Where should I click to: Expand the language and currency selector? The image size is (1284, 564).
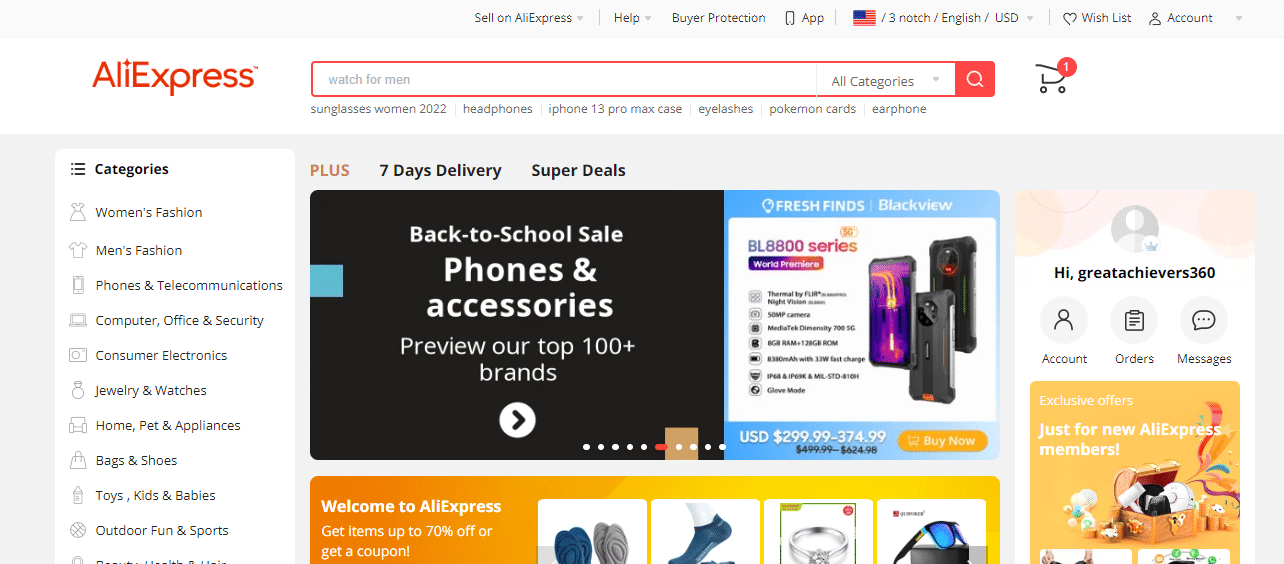pyautogui.click(x=943, y=18)
